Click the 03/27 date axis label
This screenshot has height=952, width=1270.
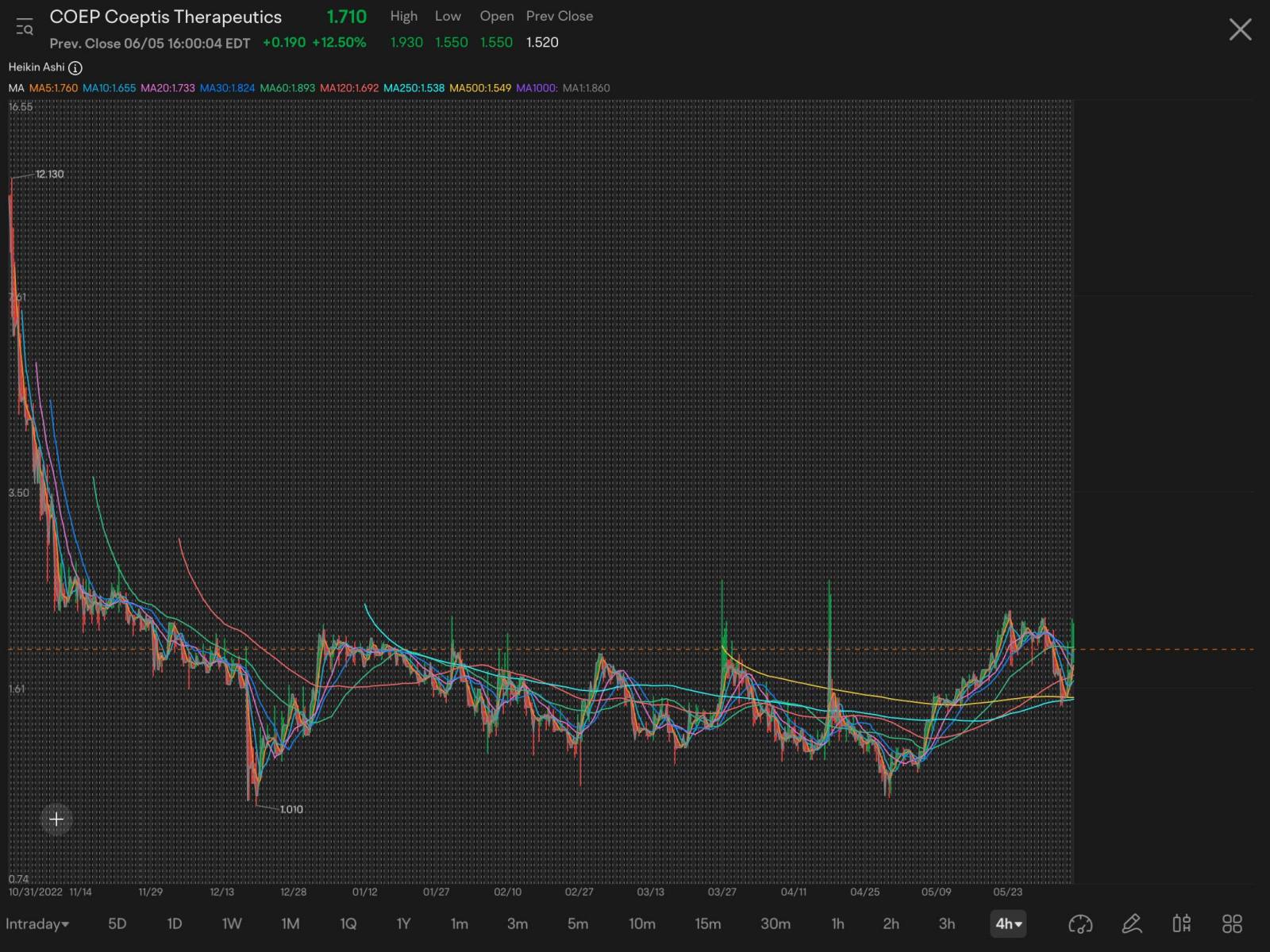tap(722, 892)
